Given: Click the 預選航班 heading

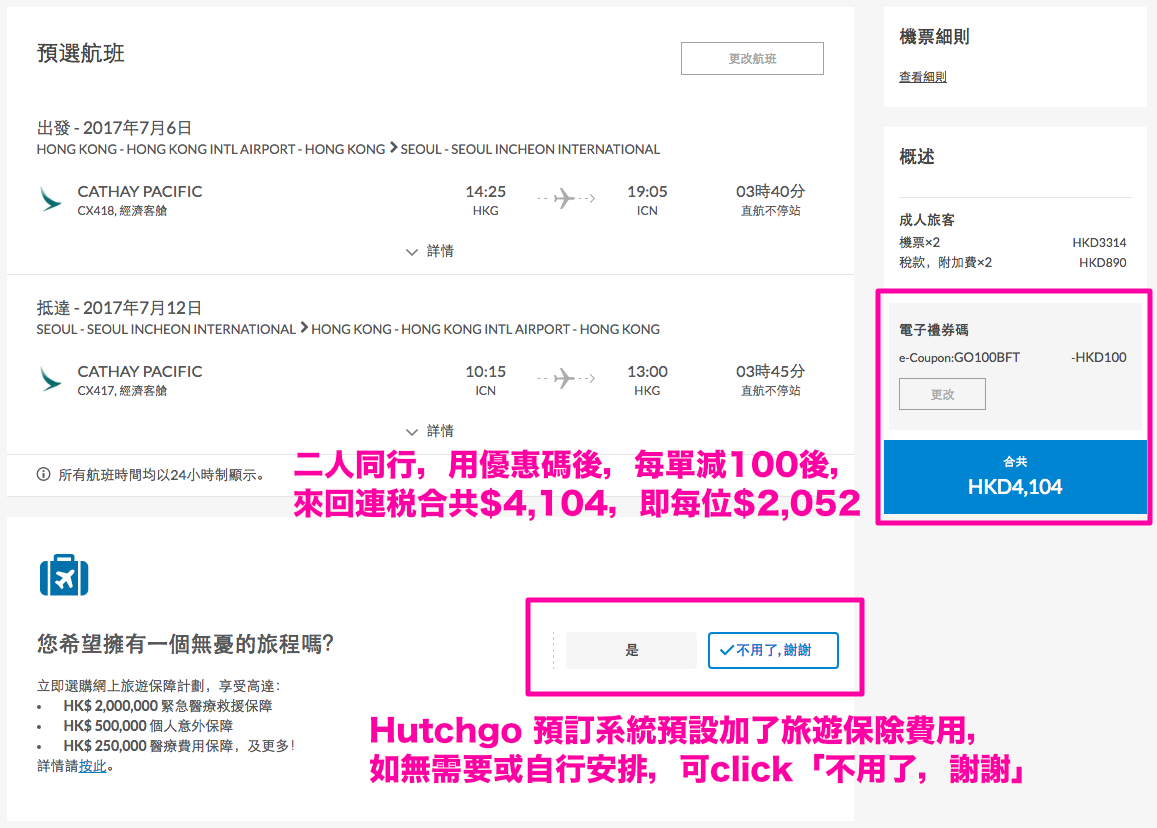Looking at the screenshot, I should click(x=80, y=53).
